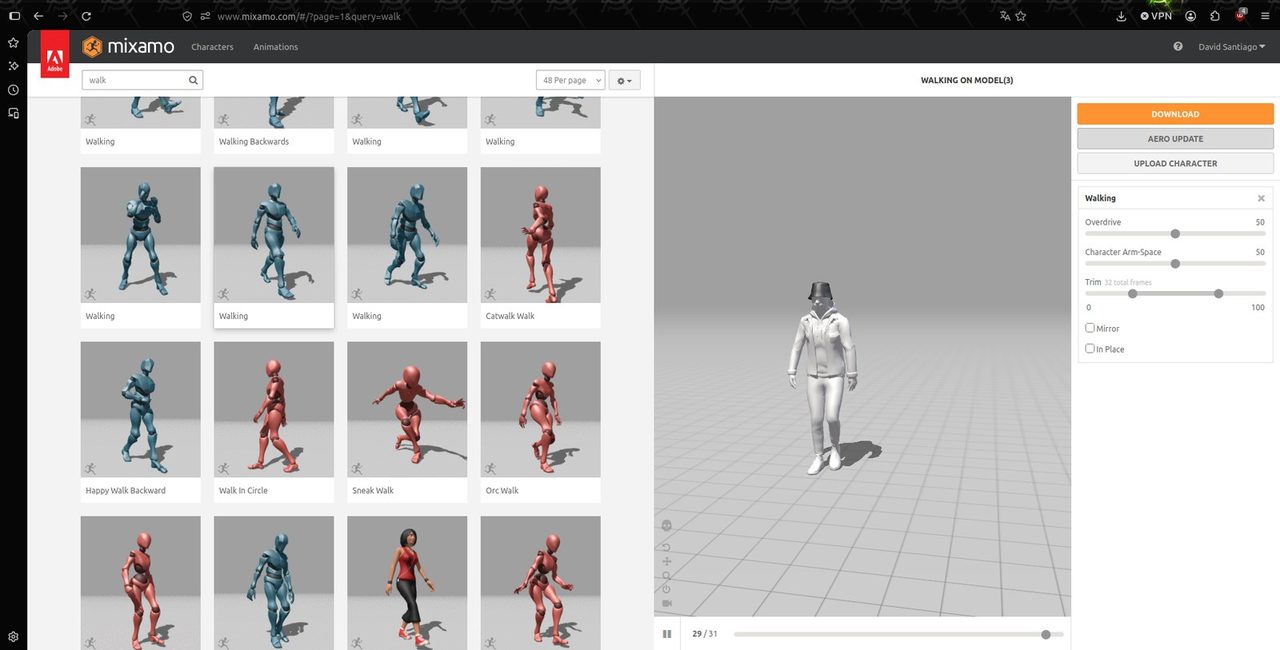Enable the In Place checkbox

[x=1090, y=349]
